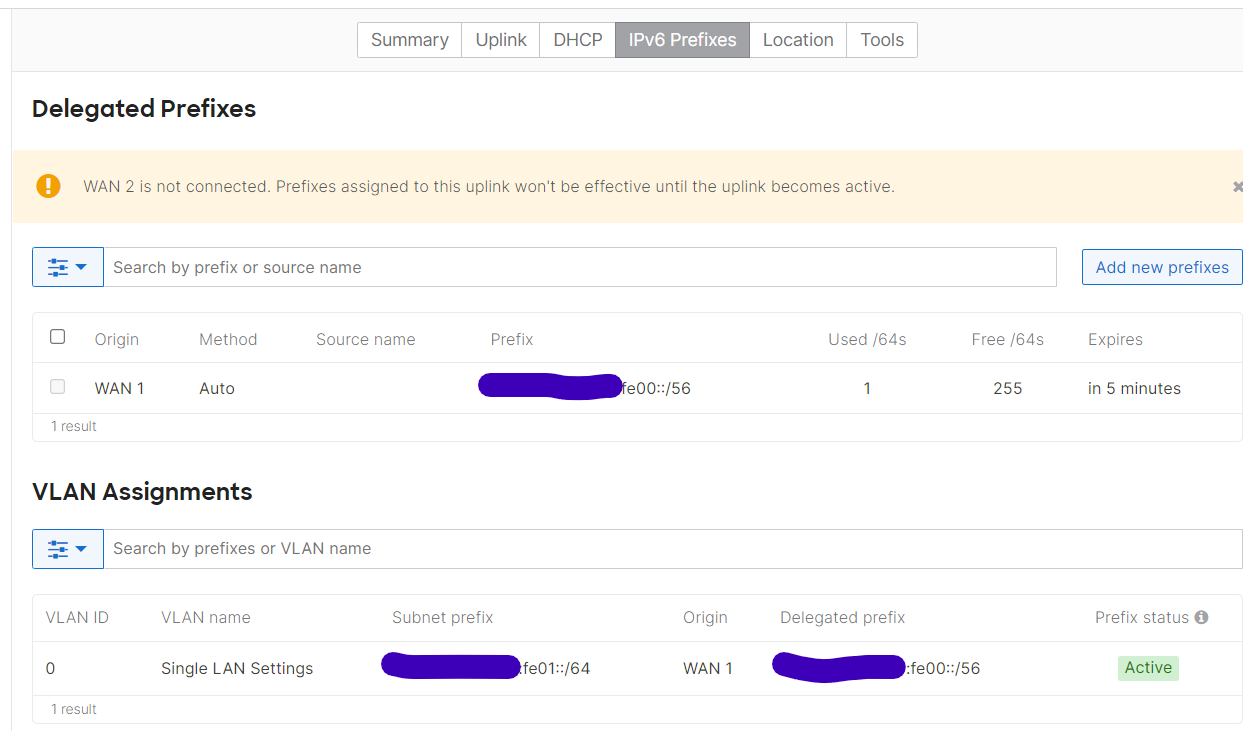Select the IPv6 Prefixes tab
This screenshot has height=731, width=1243.
coord(682,40)
